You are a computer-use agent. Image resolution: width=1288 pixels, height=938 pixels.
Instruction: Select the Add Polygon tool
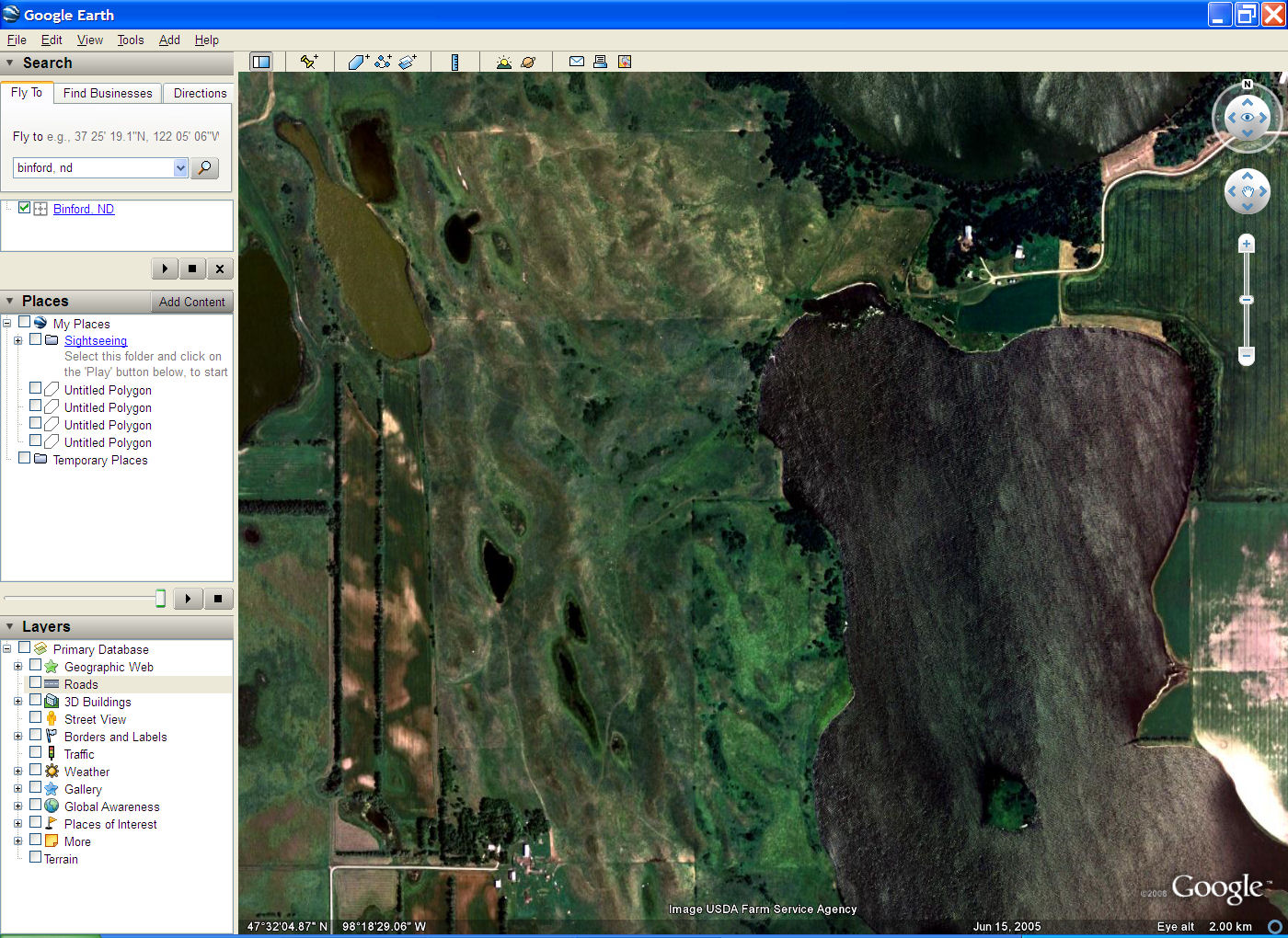(x=359, y=62)
